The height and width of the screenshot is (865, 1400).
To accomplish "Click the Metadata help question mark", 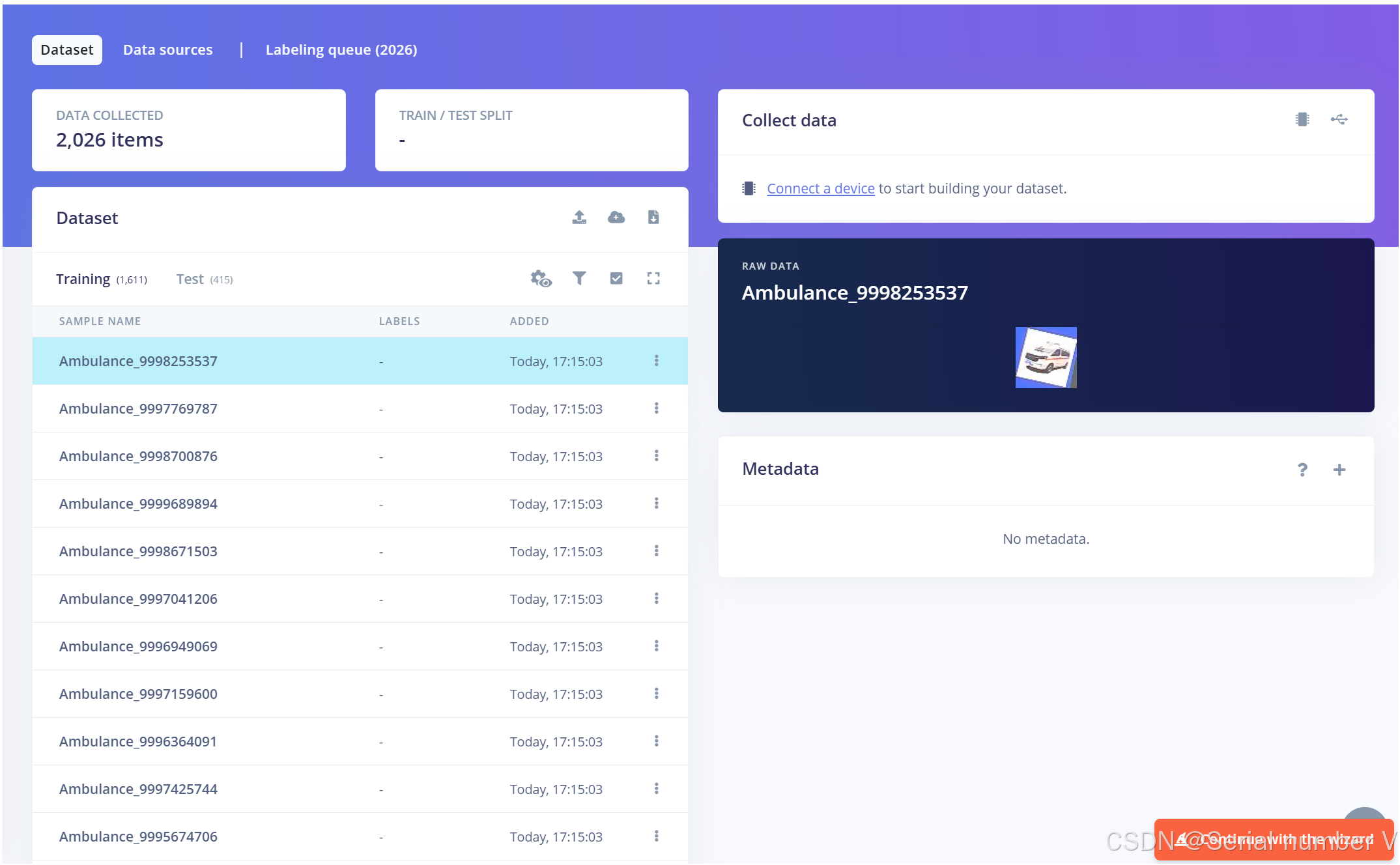I will [x=1302, y=470].
